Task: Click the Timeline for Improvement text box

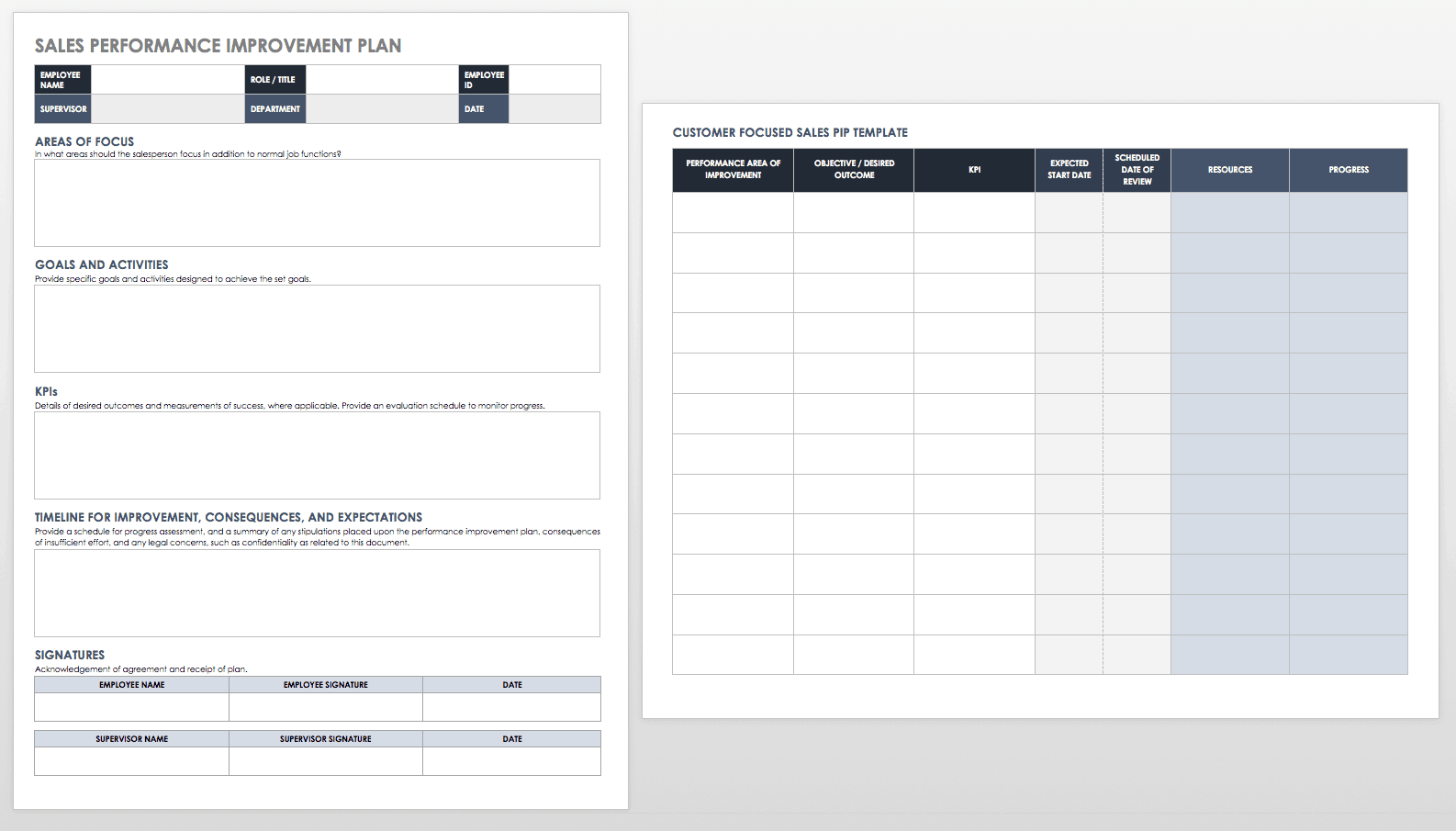Action: pos(317,593)
